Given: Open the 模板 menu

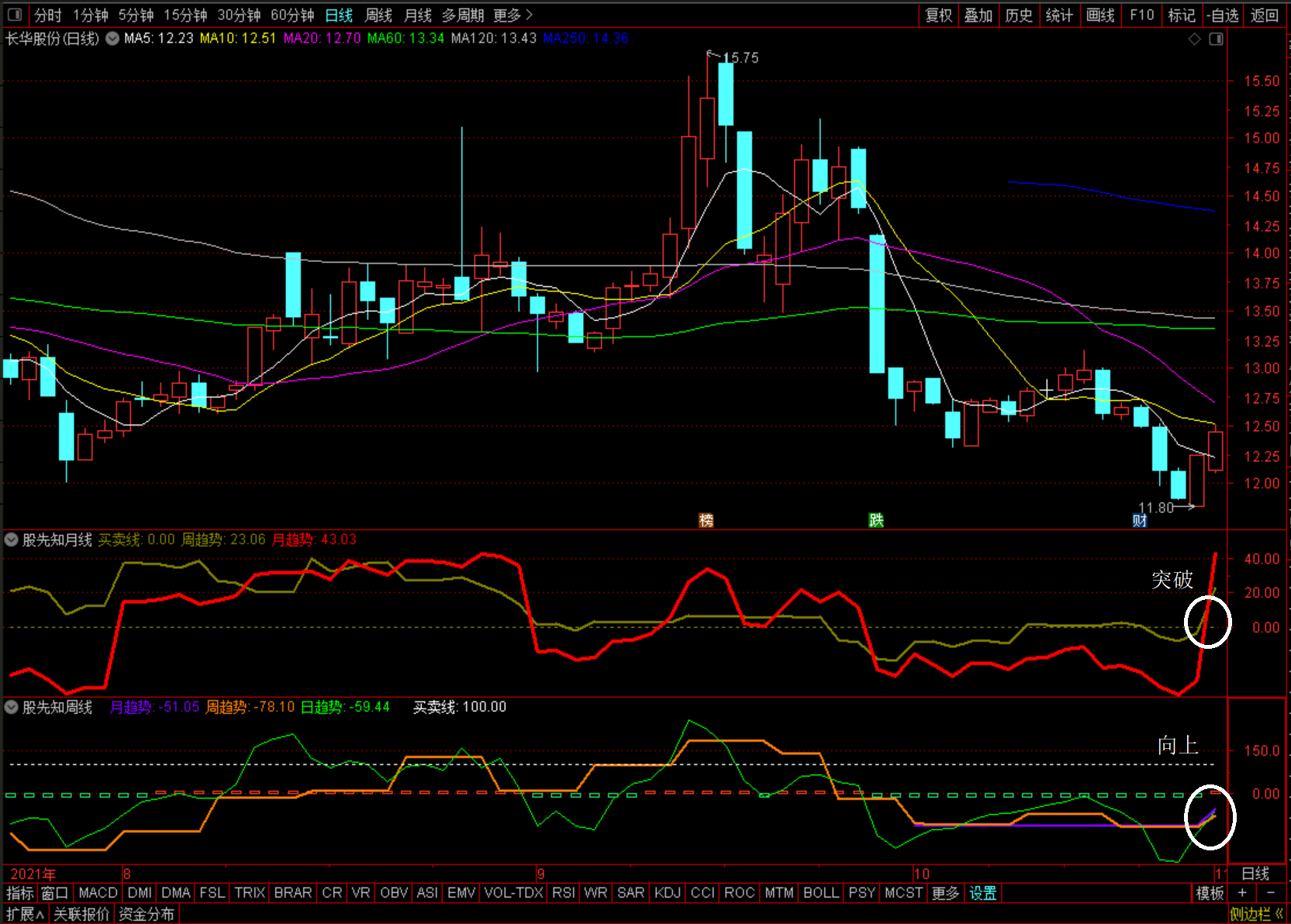Looking at the screenshot, I should pyautogui.click(x=1210, y=893).
